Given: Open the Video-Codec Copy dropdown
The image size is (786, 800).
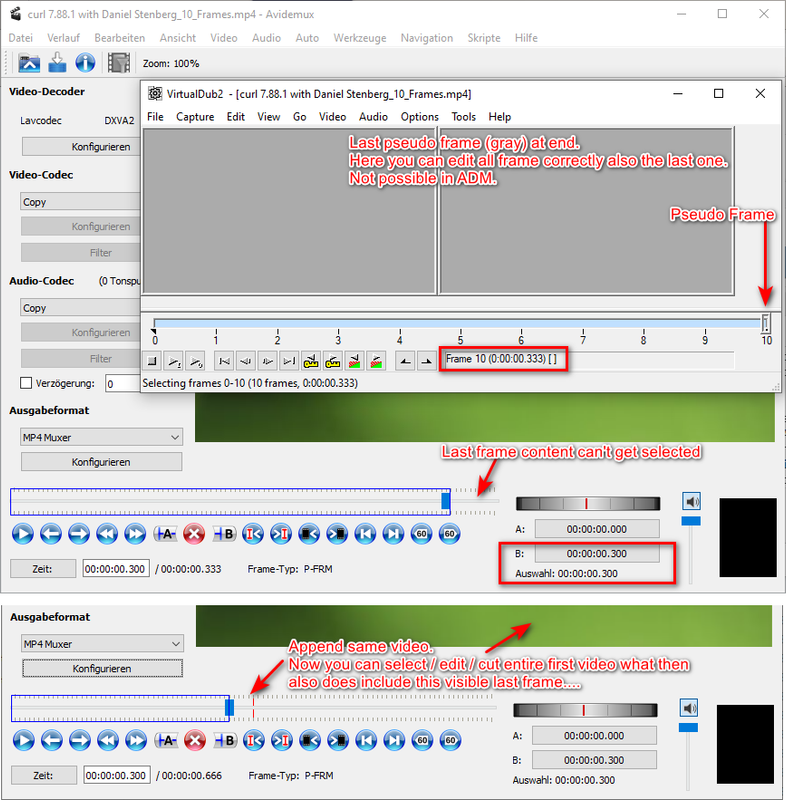Looking at the screenshot, I should [81, 202].
